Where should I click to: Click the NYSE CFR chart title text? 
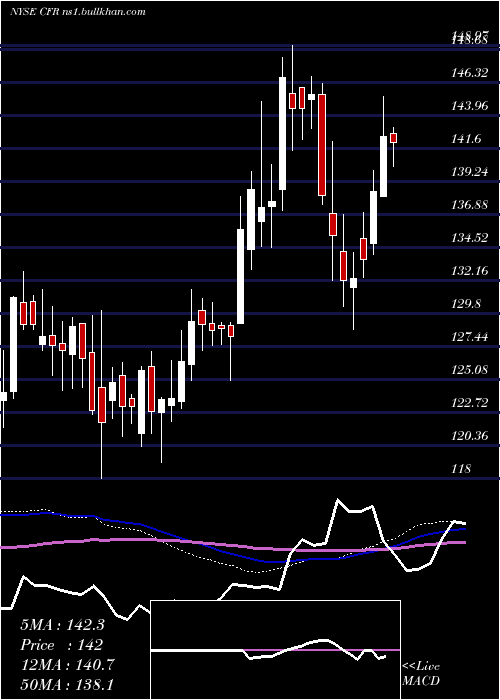[x=78, y=12]
